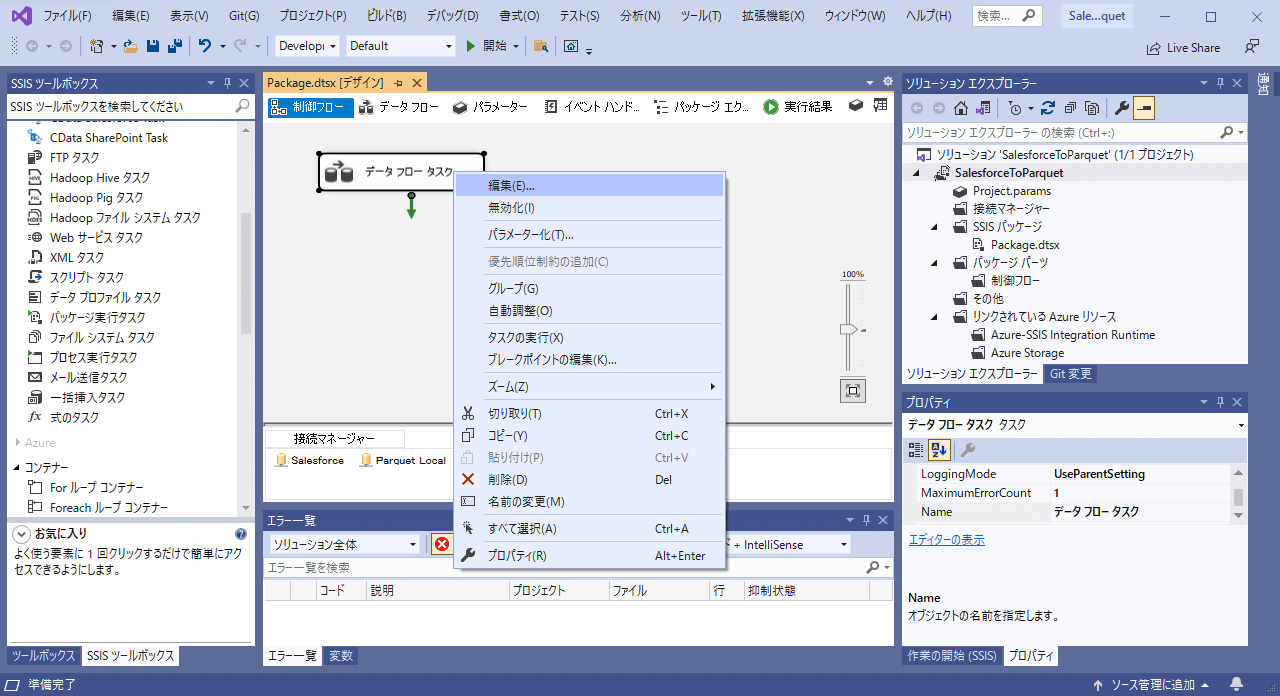Image resolution: width=1280 pixels, height=696 pixels.
Task: Select パラメーター化(T)... in the context menu
Action: click(589, 235)
